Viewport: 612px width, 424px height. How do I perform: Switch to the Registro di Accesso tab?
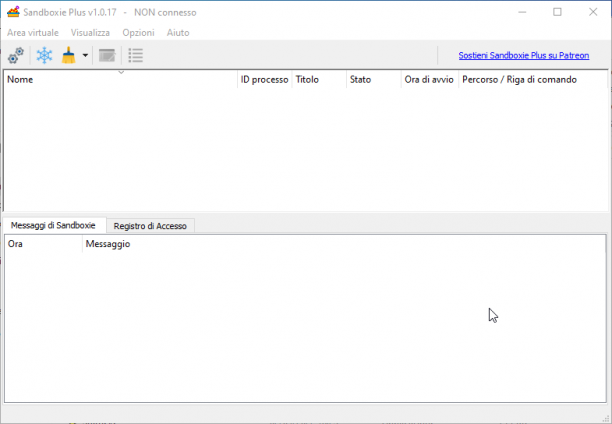tap(150, 226)
